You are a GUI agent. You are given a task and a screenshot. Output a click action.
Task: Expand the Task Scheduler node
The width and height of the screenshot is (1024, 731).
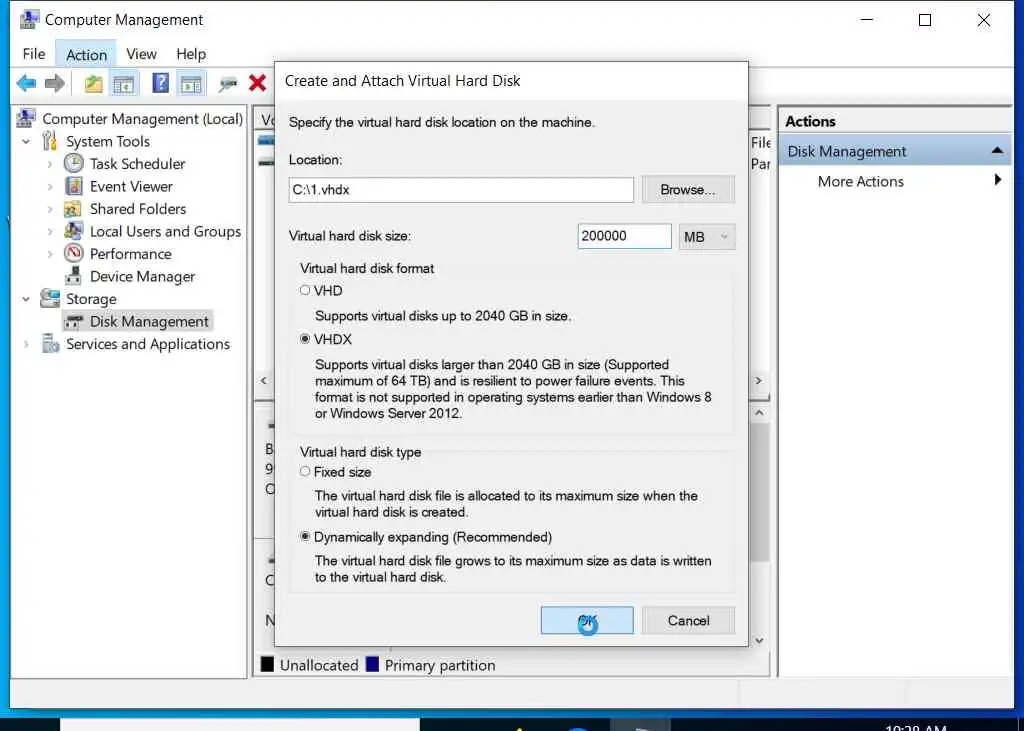pyautogui.click(x=50, y=164)
